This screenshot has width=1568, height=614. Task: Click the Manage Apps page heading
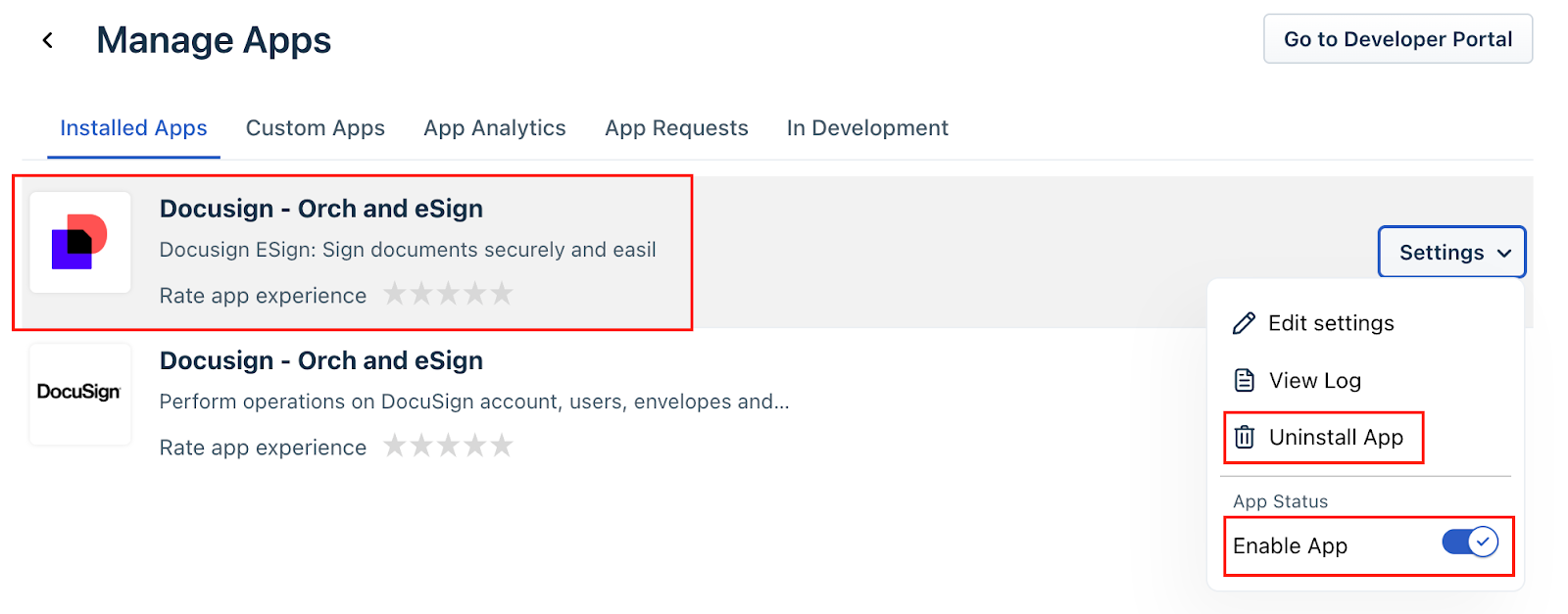(x=214, y=40)
